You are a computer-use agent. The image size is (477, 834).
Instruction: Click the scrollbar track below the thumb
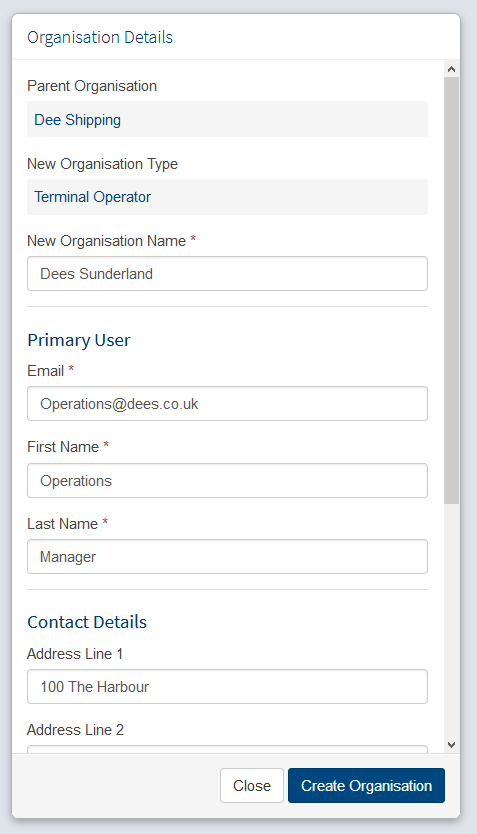pos(451,620)
